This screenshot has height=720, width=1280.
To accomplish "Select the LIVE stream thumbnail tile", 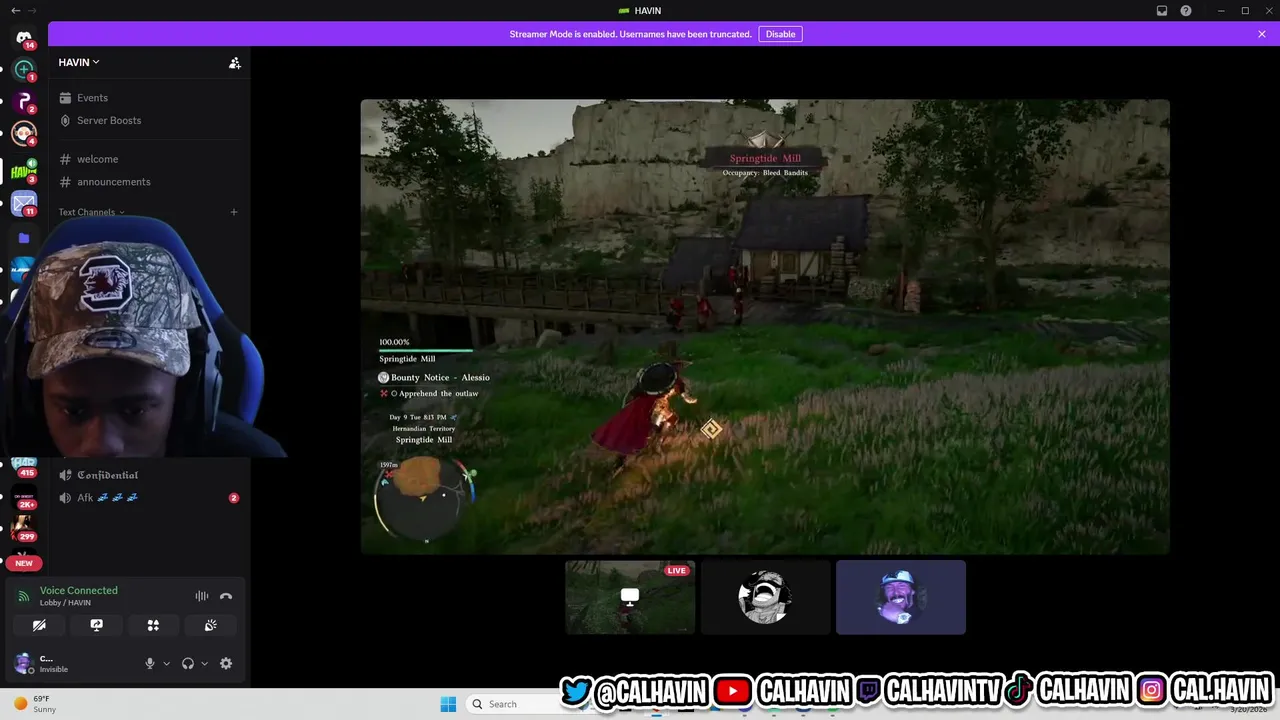I will pyautogui.click(x=630, y=597).
